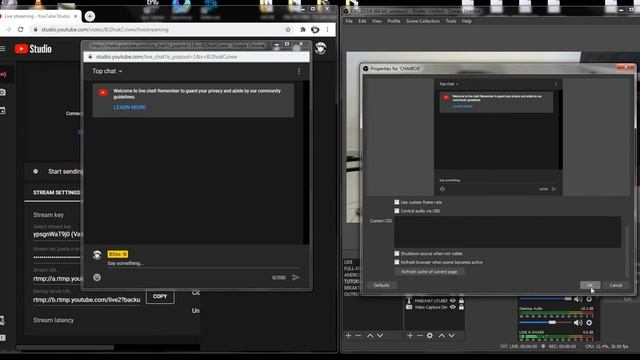The image size is (640, 360).
Task: Check Refresh browser when scene becomes active
Action: click(x=397, y=262)
